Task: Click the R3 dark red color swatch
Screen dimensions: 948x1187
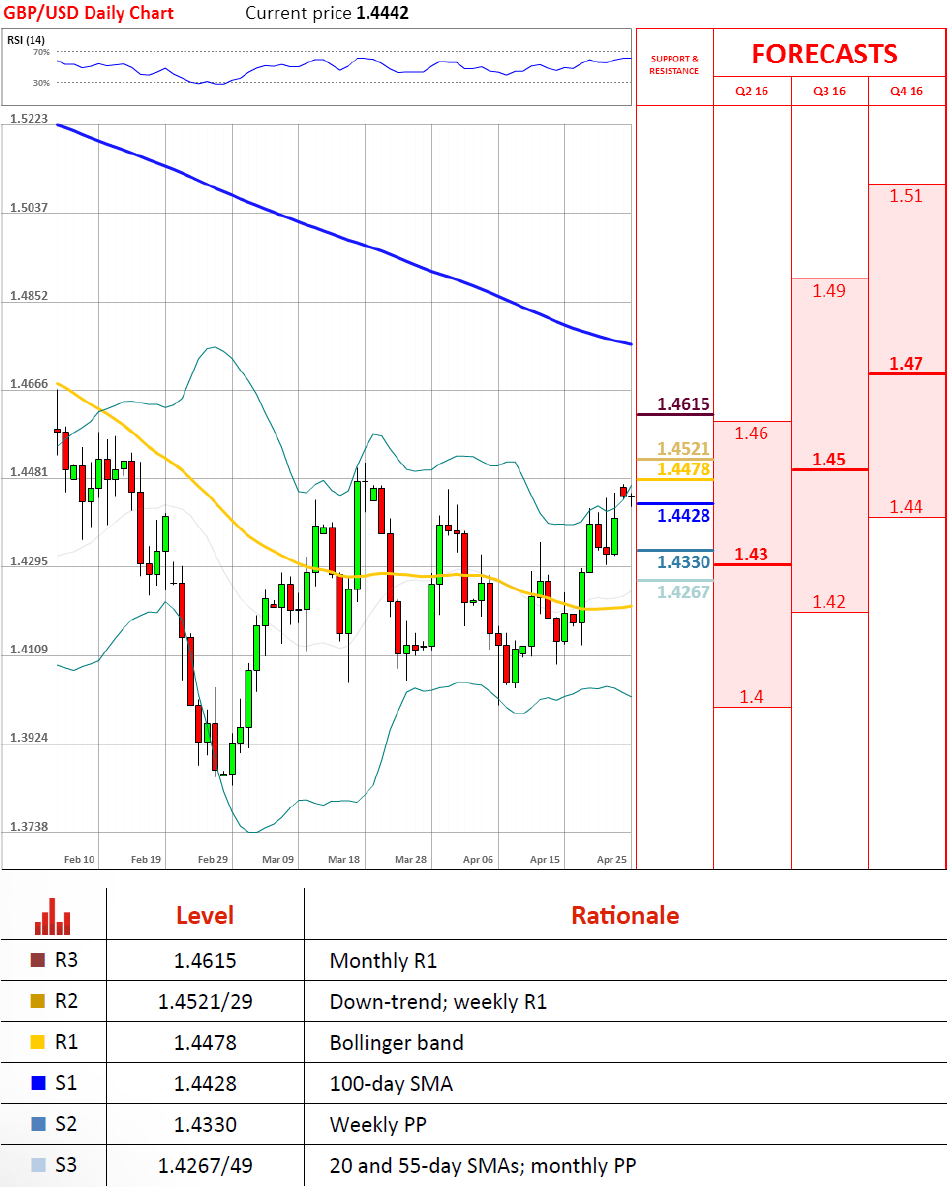Action: pos(38,960)
